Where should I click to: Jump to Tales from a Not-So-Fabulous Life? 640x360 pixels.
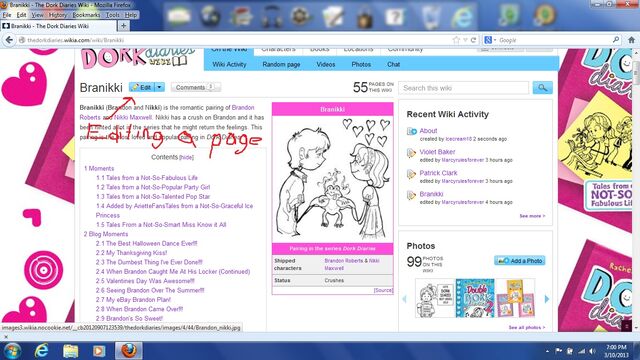coord(147,178)
